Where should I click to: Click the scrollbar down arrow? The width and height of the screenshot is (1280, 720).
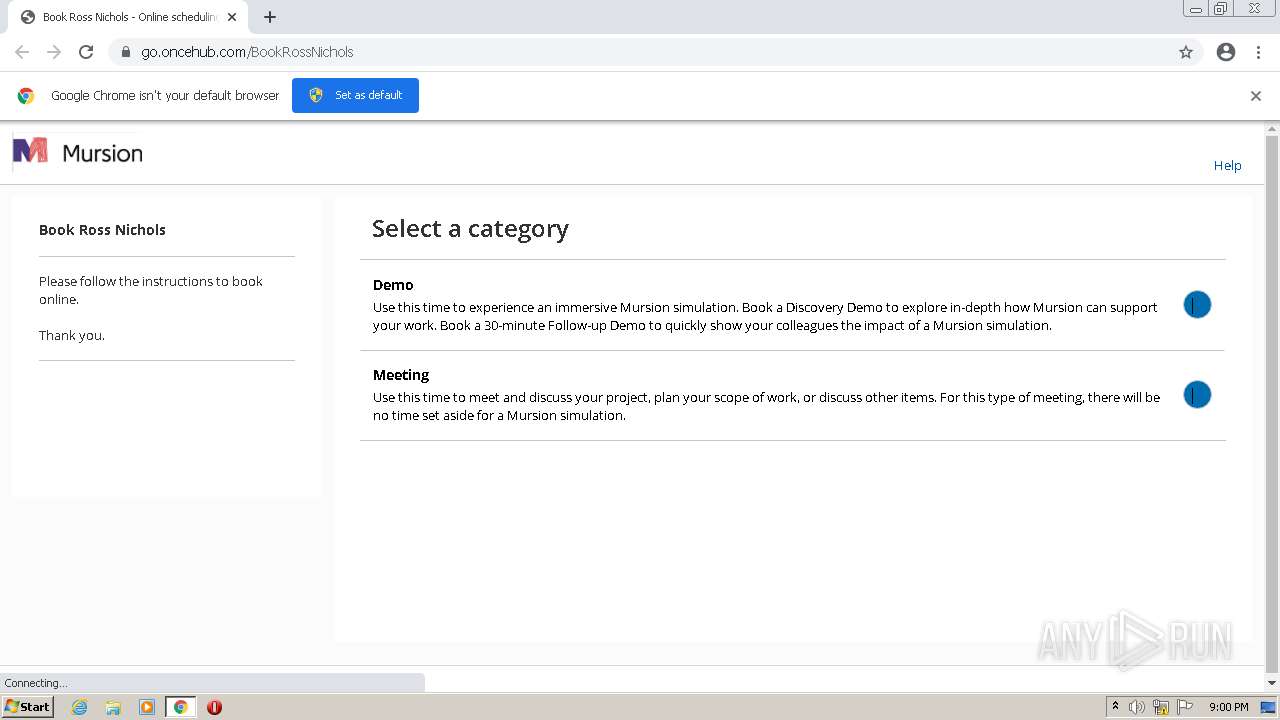coord(1272,683)
